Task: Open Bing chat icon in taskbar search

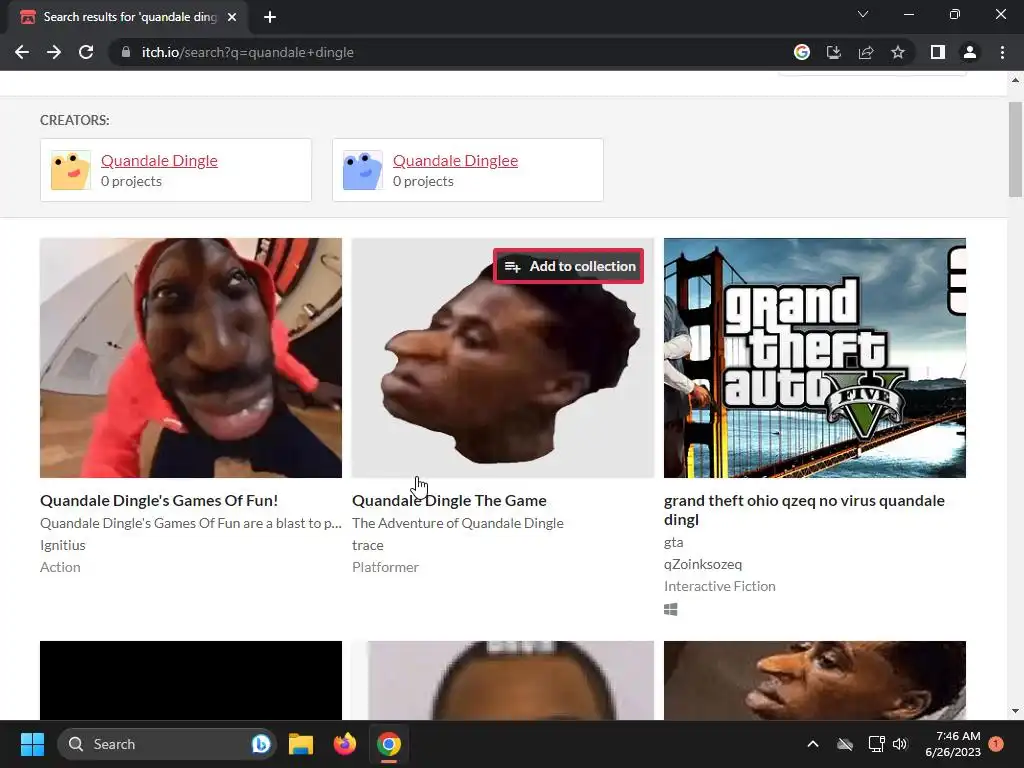Action: coord(261,744)
